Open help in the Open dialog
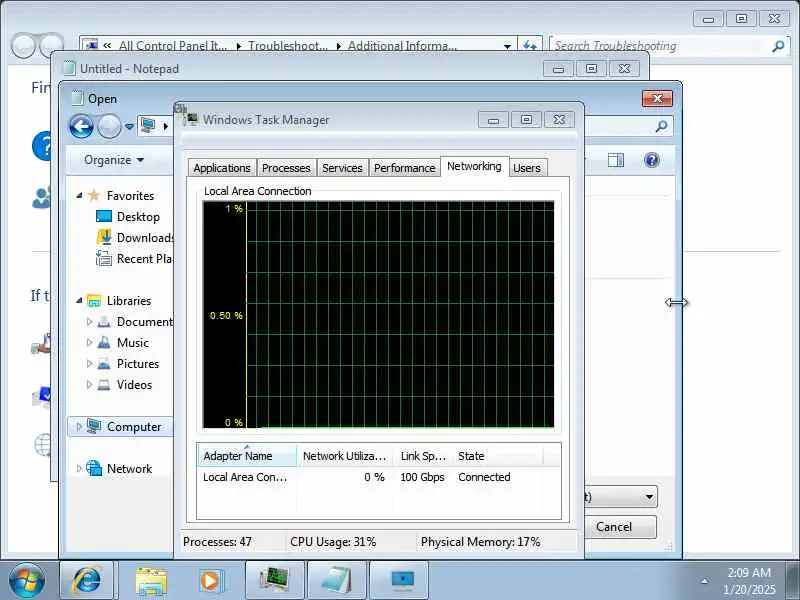 (x=652, y=160)
